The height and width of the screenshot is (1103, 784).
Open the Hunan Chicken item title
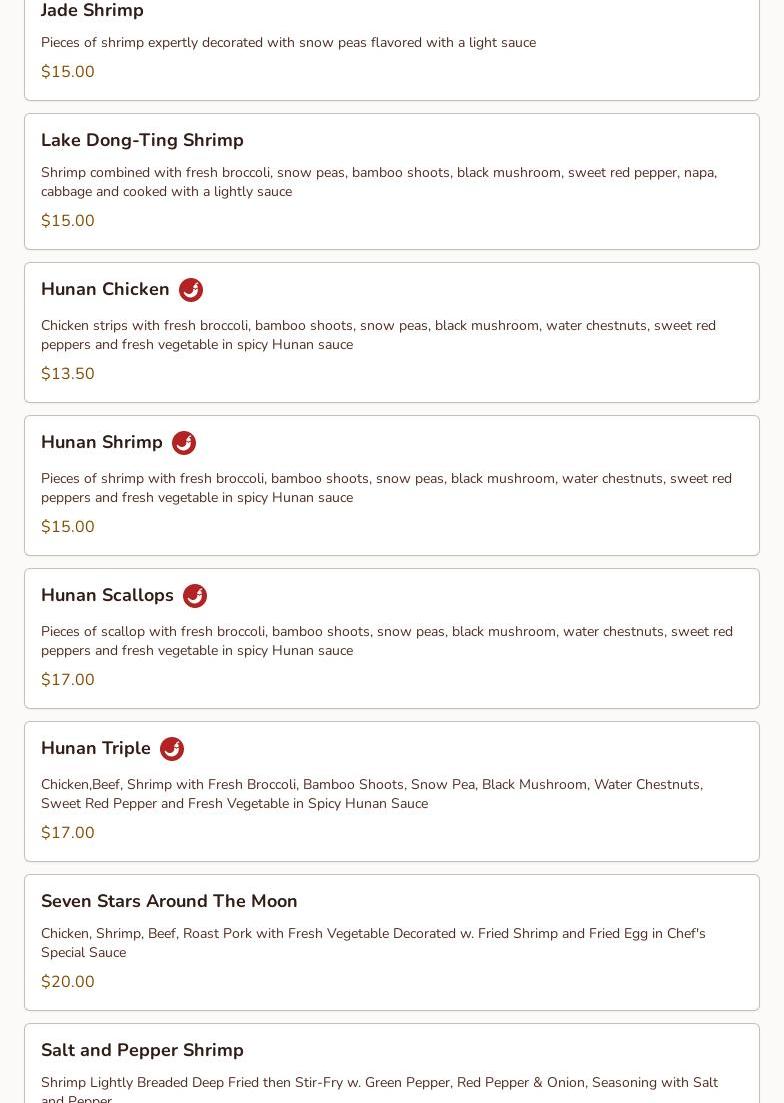[105, 289]
